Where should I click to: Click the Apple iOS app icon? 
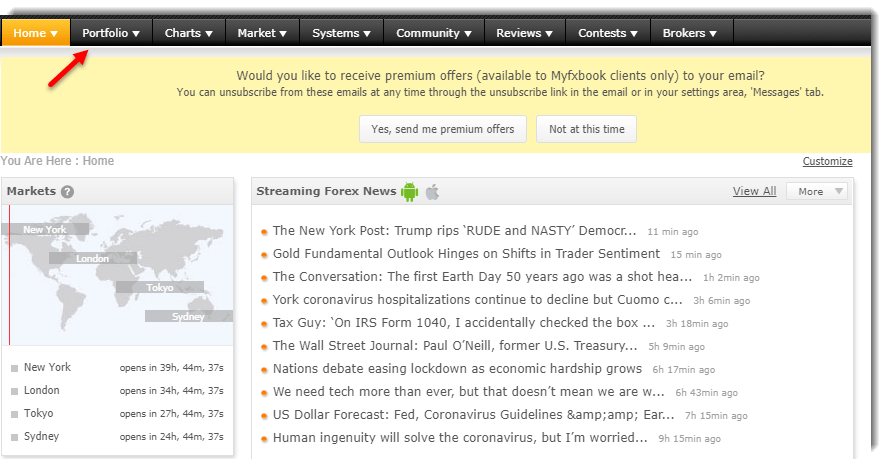[x=432, y=191]
